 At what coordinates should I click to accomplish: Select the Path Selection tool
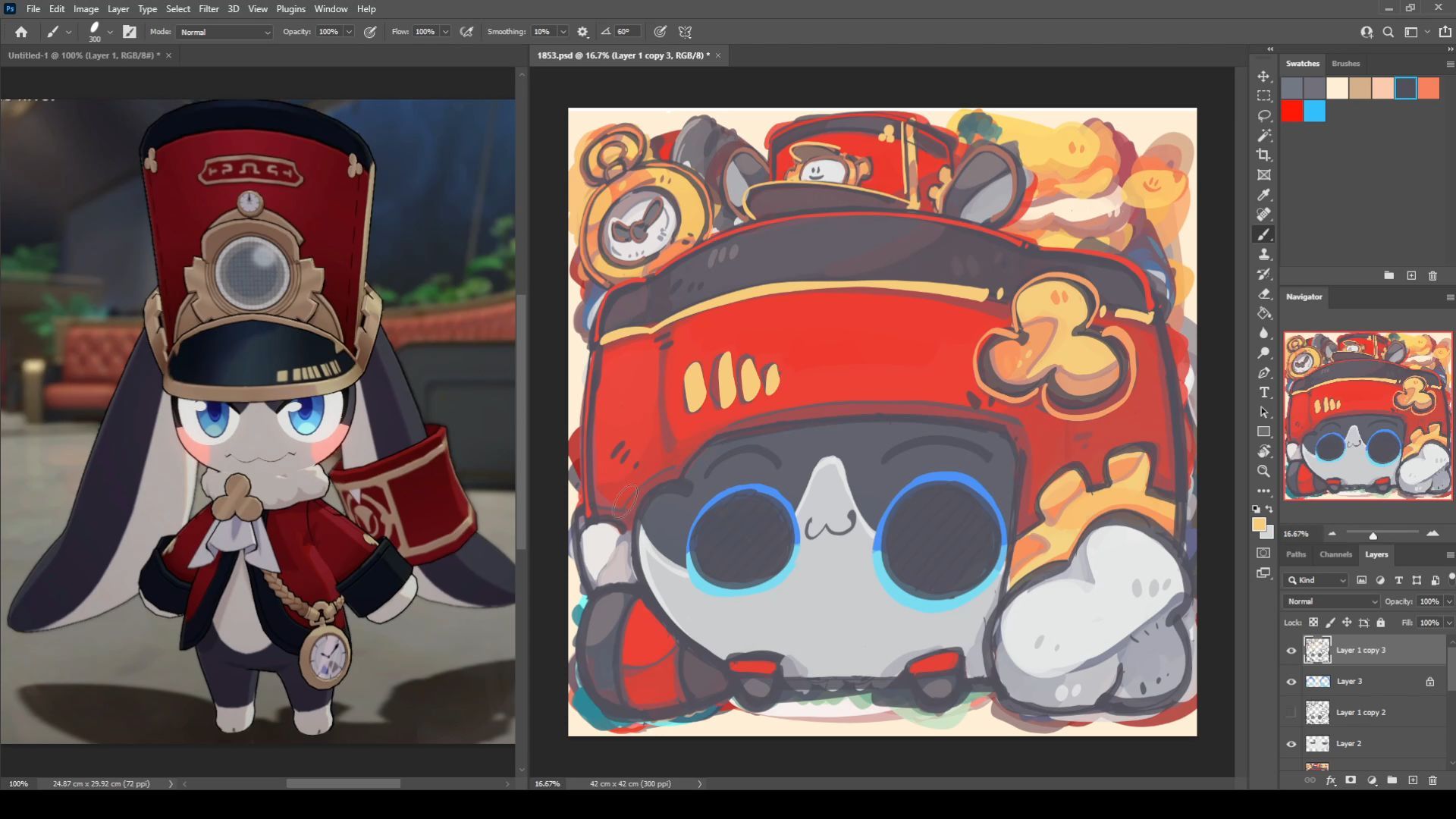click(x=1263, y=412)
